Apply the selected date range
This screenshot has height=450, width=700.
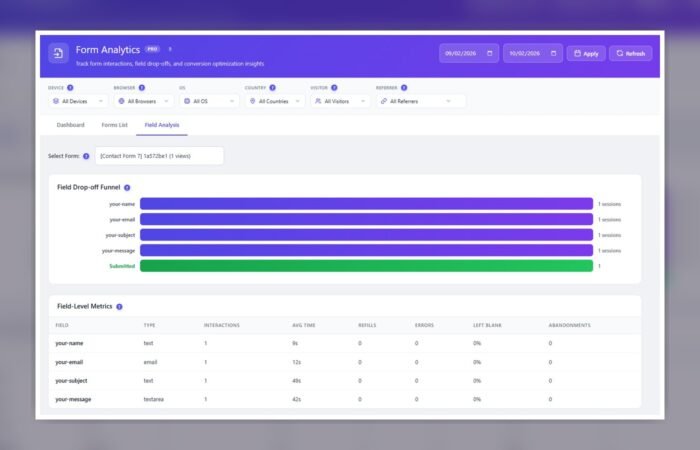586,54
